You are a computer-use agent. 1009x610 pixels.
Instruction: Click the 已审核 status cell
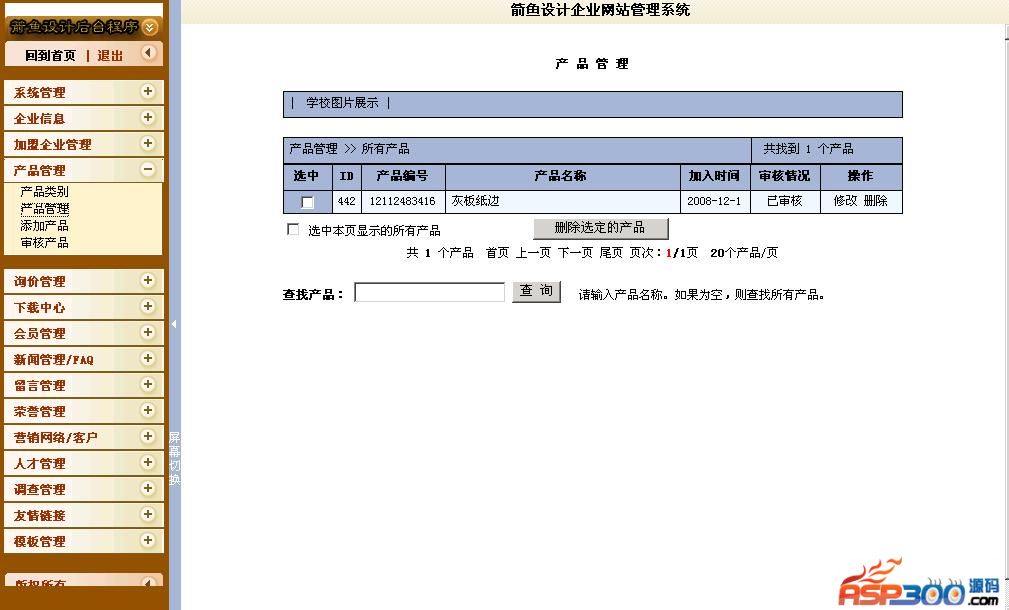click(784, 201)
